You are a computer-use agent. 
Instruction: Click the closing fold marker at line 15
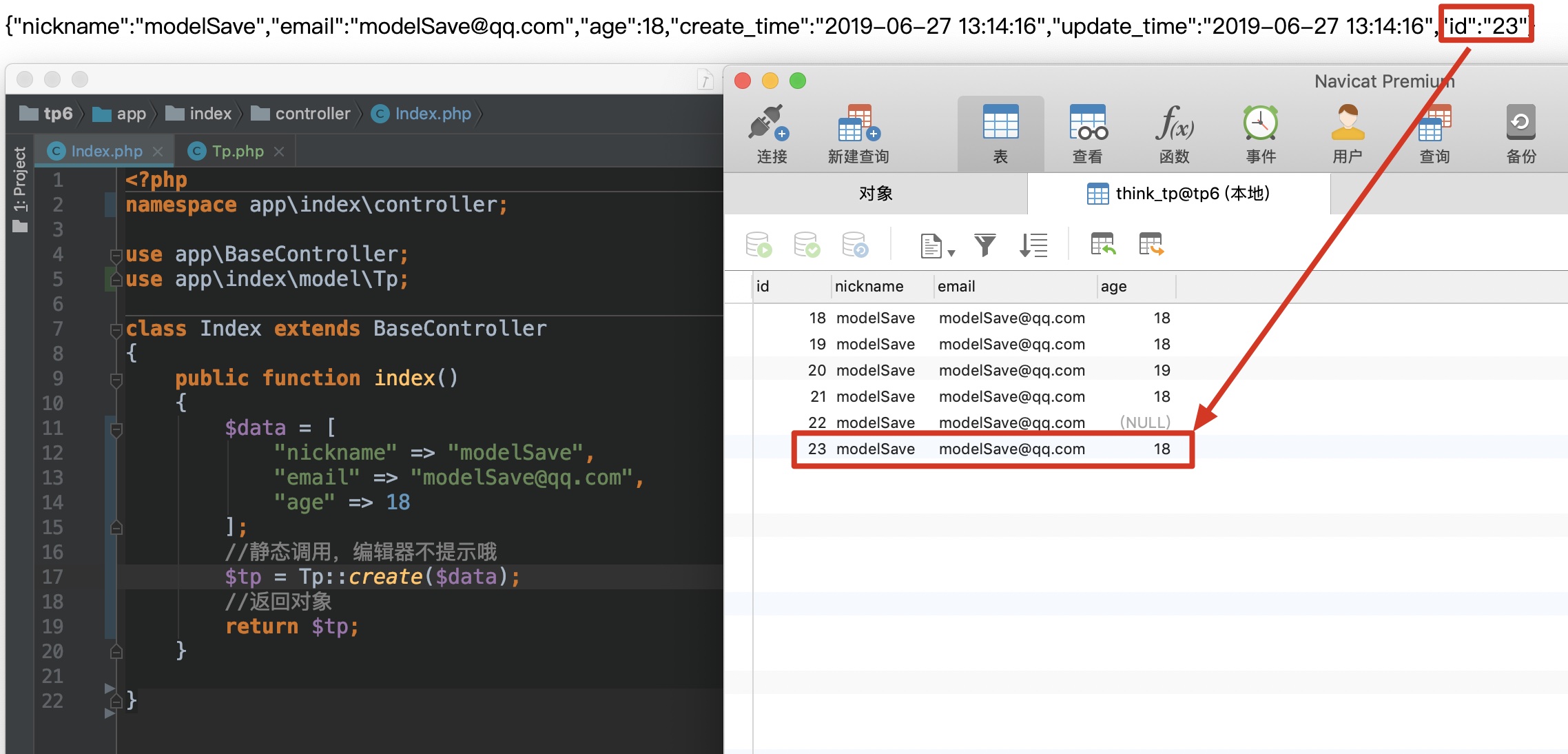(116, 527)
